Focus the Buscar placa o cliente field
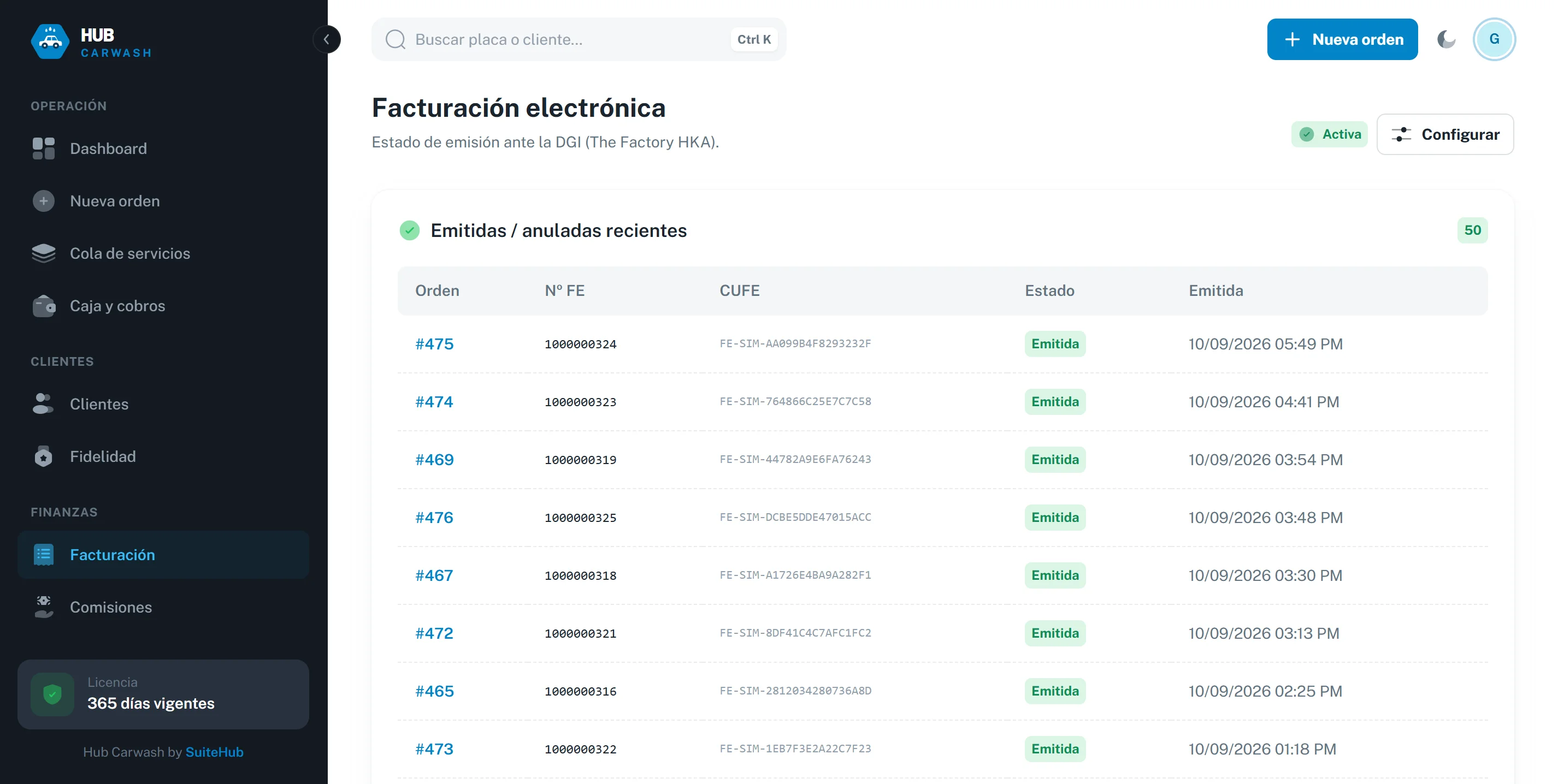The height and width of the screenshot is (784, 1558). 578,39
